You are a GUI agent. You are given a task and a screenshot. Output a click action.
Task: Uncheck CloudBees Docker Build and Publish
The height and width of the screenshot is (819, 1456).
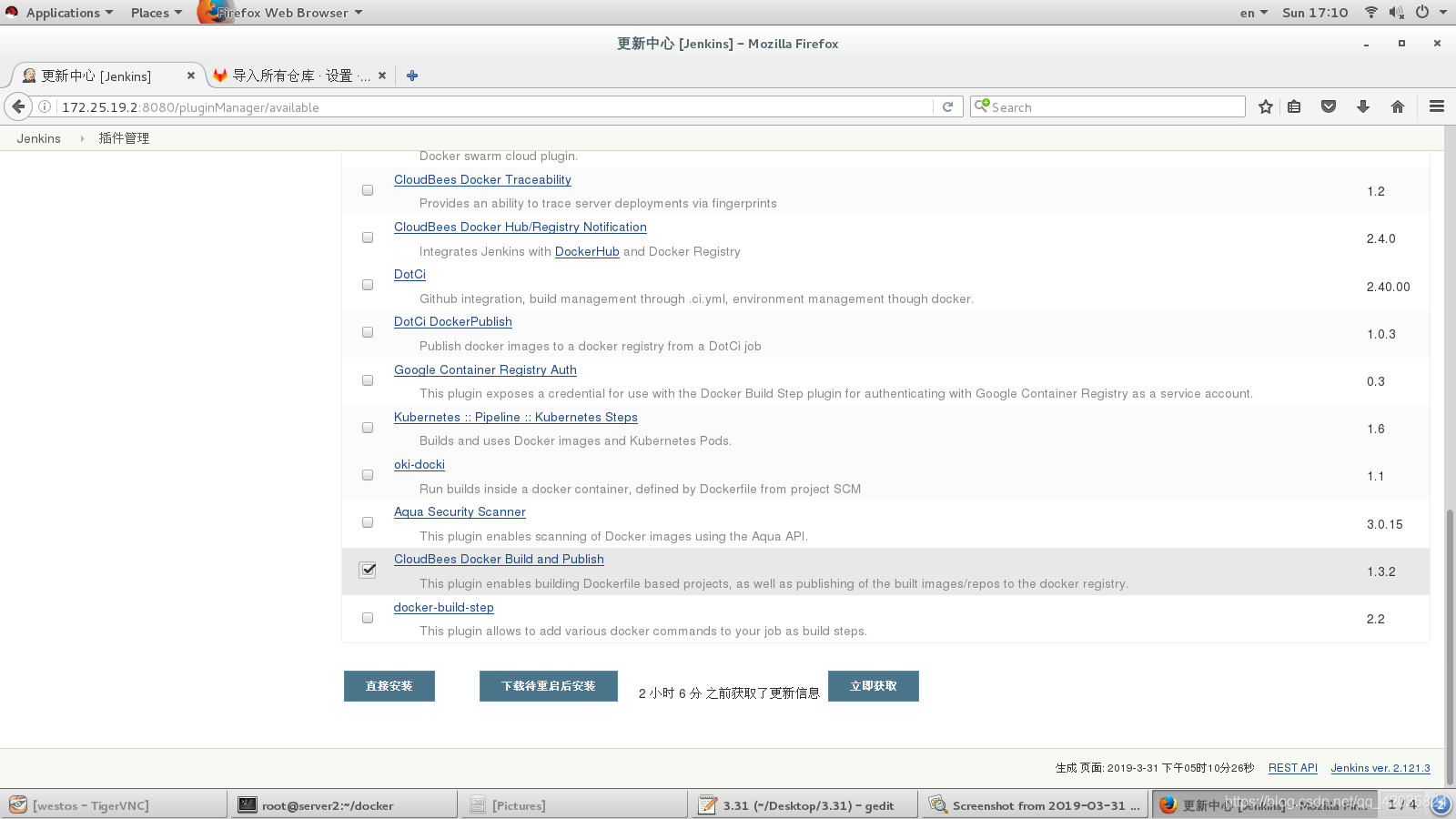(368, 570)
